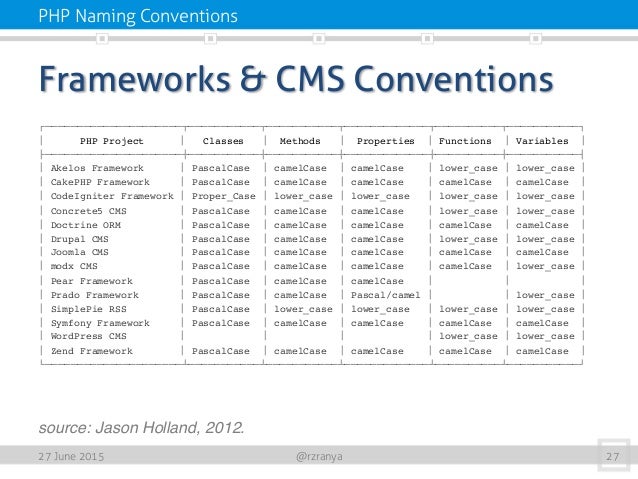Click the Functions cell for Doctrine ORM
This screenshot has height=479, width=638.
click(465, 225)
